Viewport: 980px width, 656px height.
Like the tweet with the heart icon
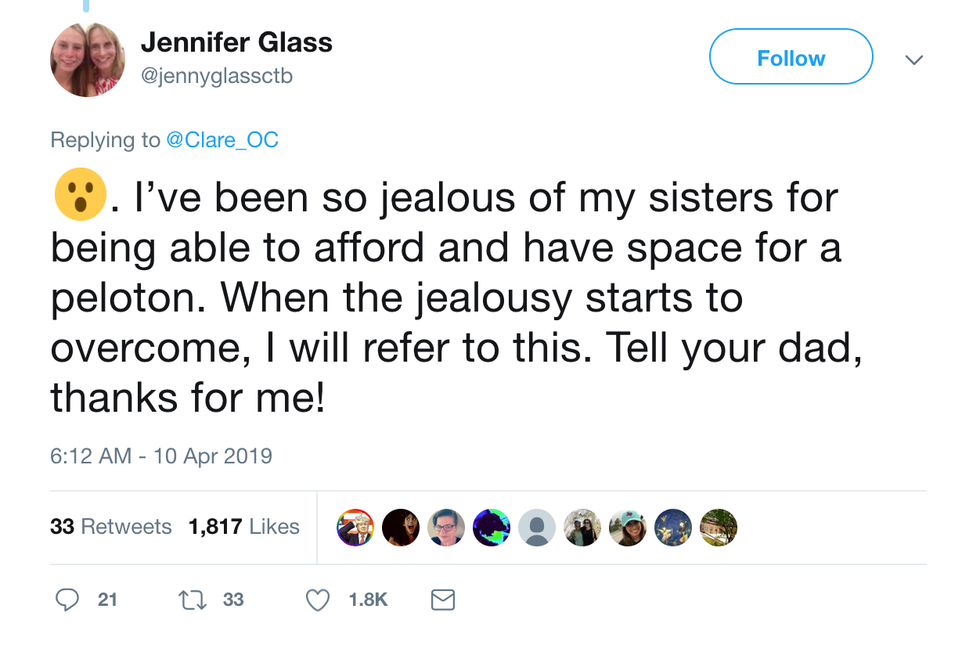click(x=317, y=599)
